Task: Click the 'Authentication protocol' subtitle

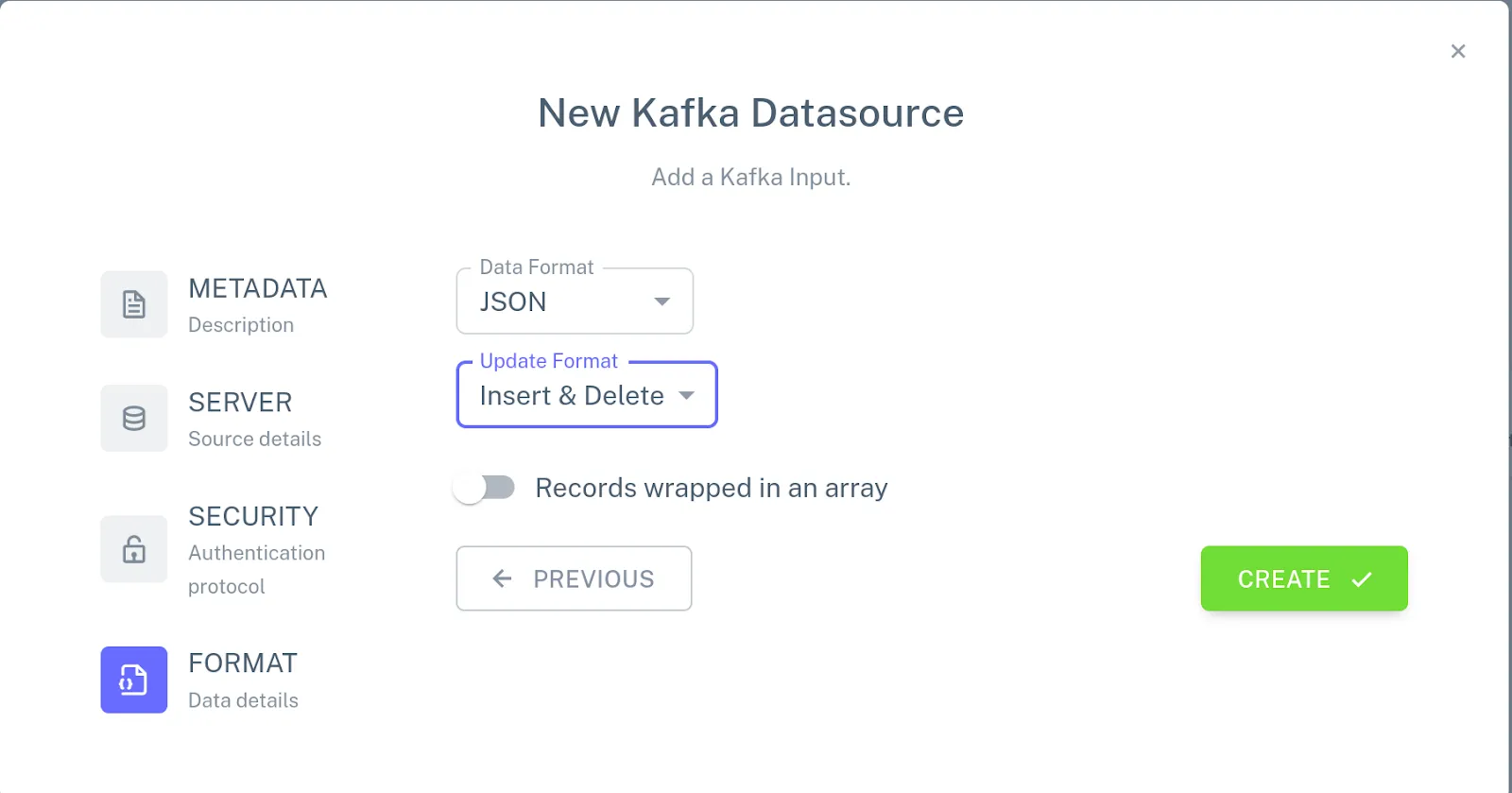Action: coord(257,569)
